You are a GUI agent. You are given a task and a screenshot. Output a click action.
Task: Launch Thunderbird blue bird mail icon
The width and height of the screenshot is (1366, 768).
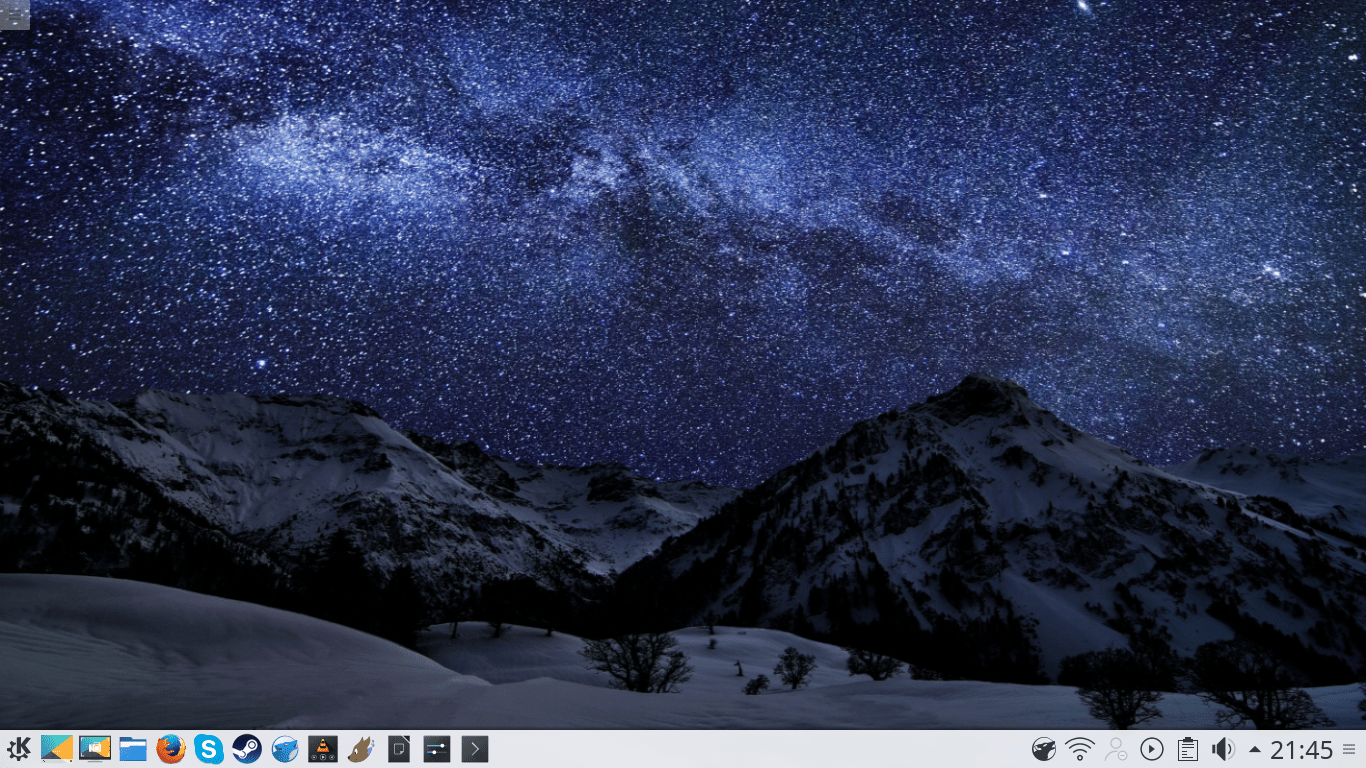(x=285, y=749)
